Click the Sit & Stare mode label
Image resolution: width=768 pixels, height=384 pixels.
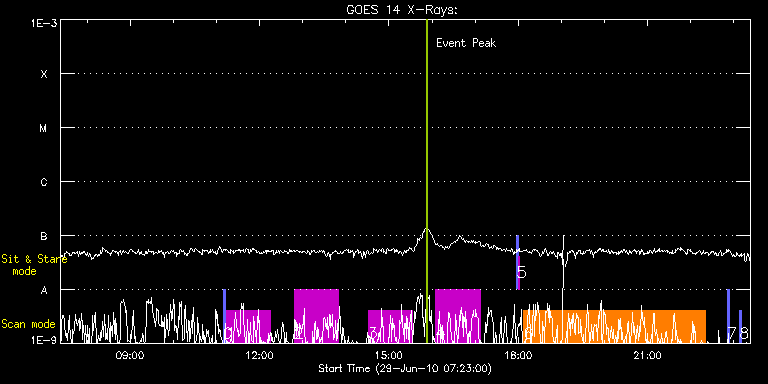[x=34, y=265]
